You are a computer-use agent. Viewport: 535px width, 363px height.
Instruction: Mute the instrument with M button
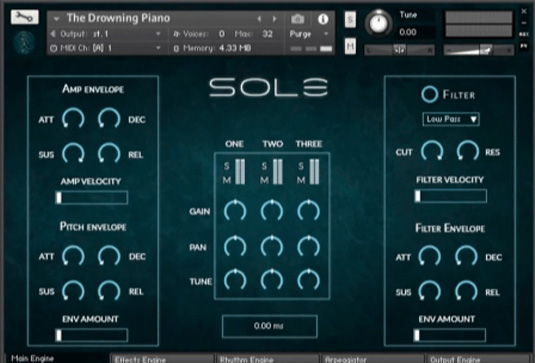pyautogui.click(x=350, y=46)
